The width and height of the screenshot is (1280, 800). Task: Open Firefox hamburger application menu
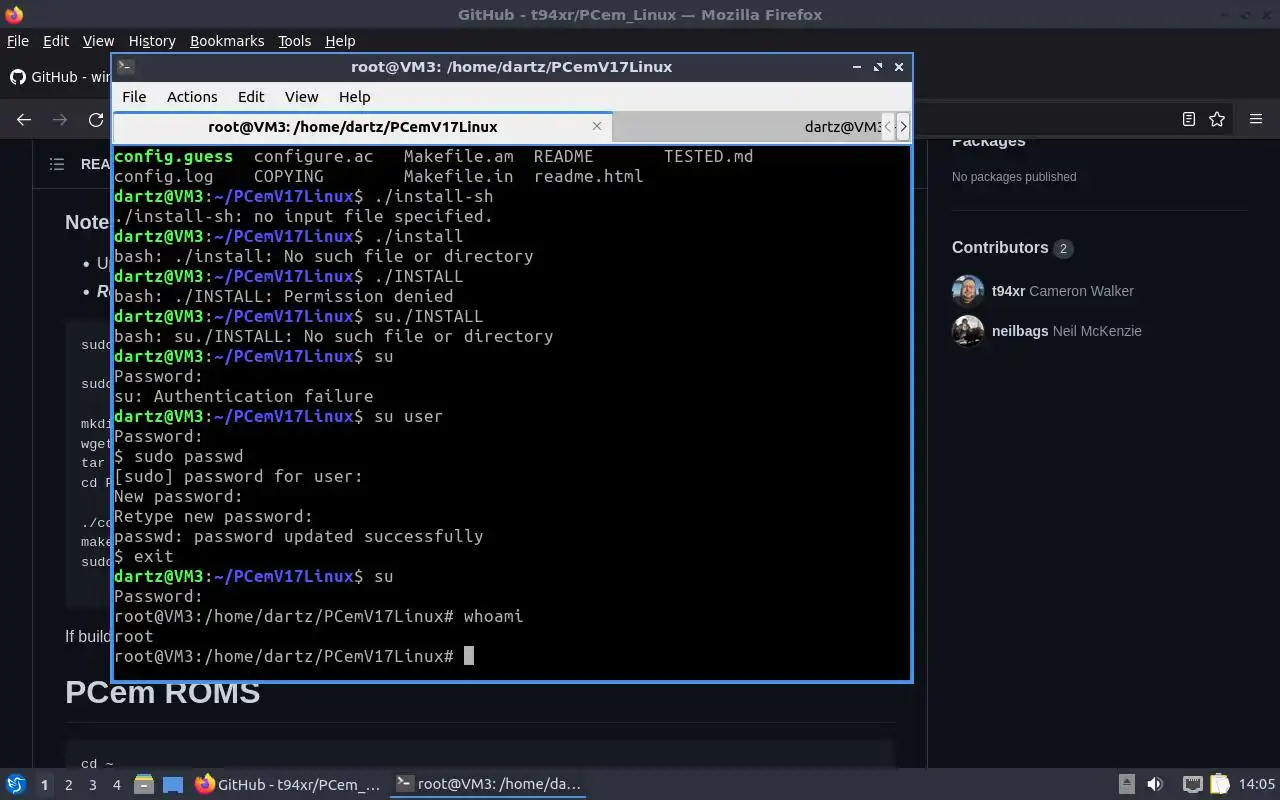click(1256, 119)
